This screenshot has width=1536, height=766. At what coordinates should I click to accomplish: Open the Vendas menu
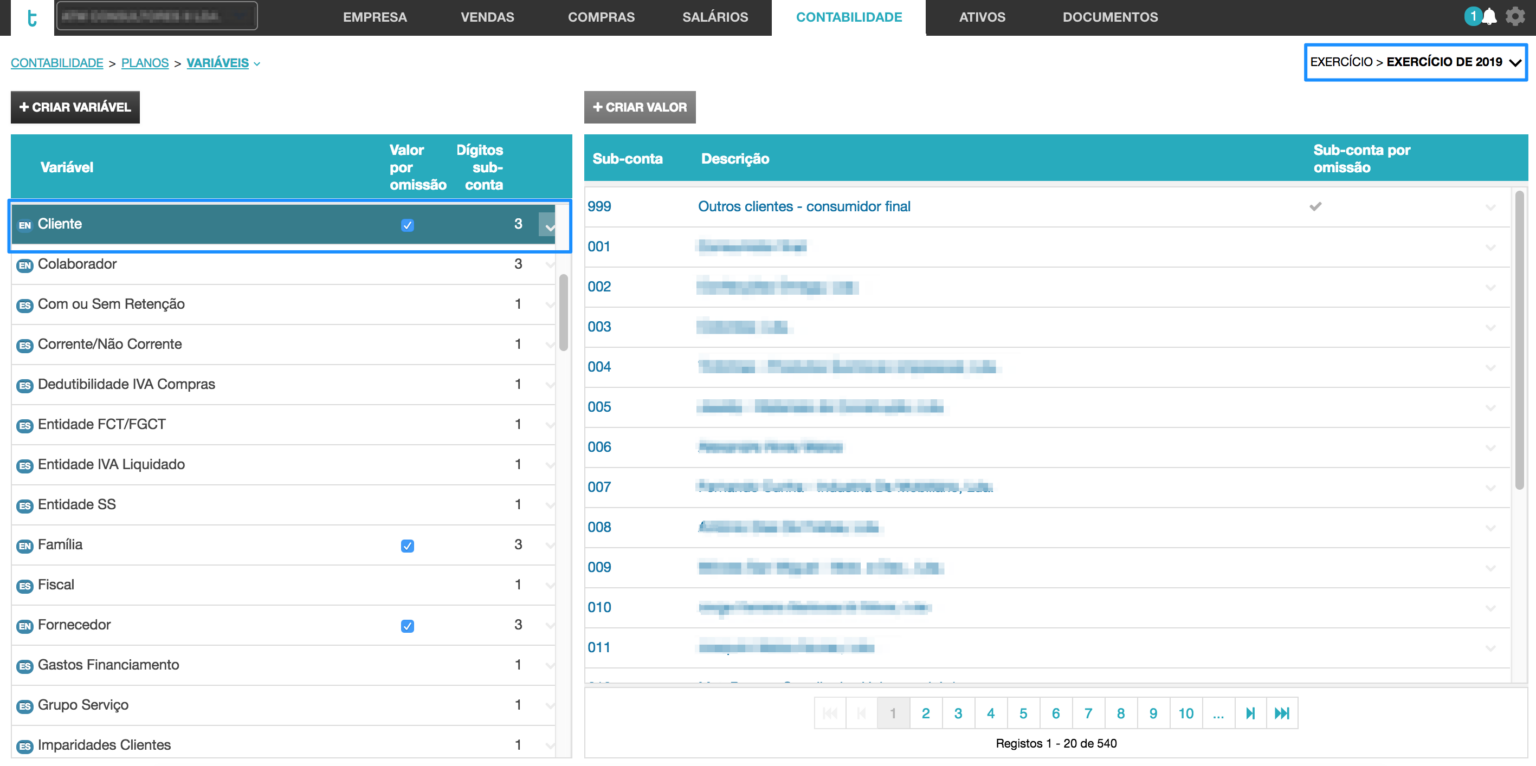487,17
